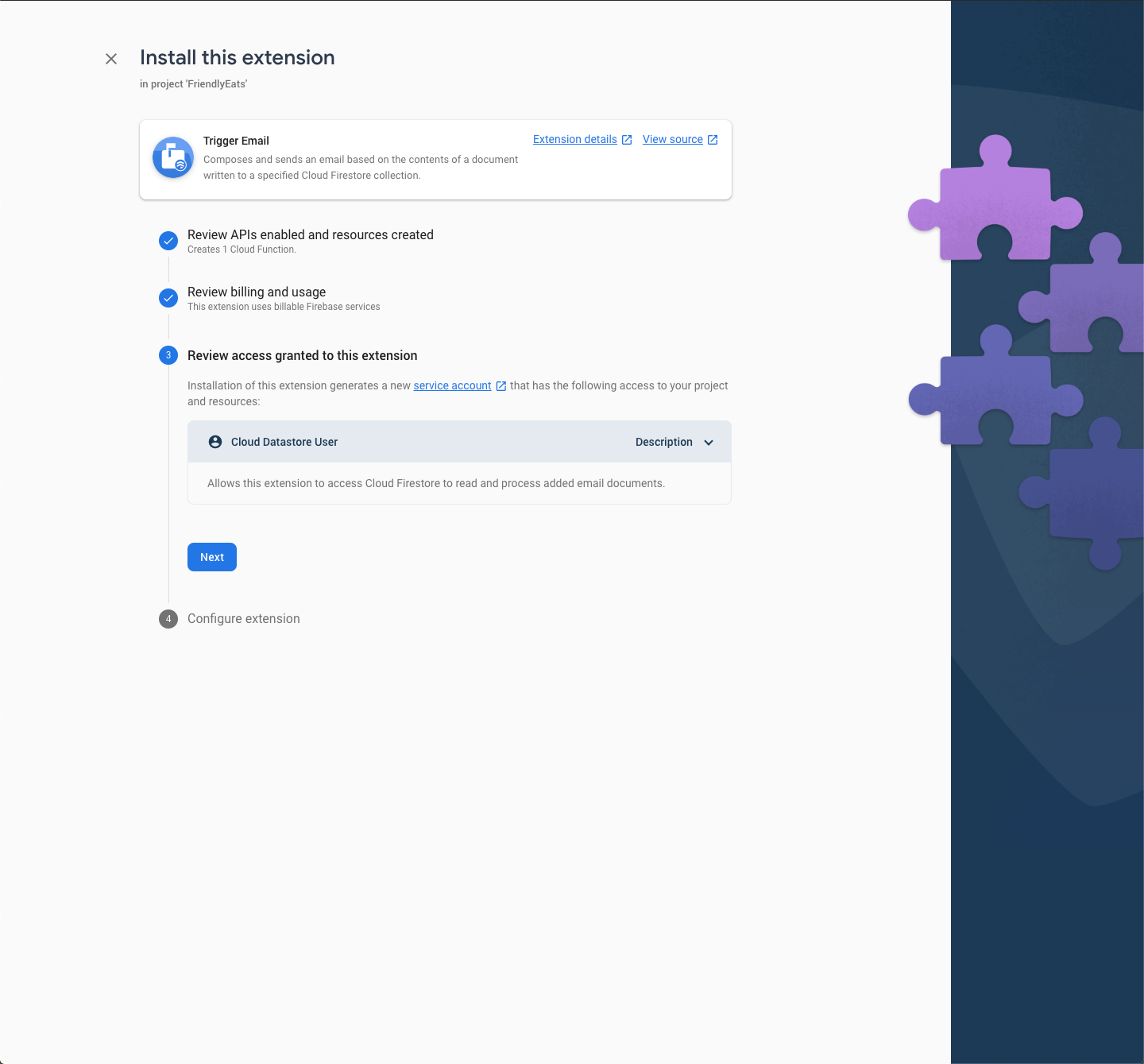Click the step 3 number badge
Viewport: 1144px width, 1064px height.
[168, 355]
